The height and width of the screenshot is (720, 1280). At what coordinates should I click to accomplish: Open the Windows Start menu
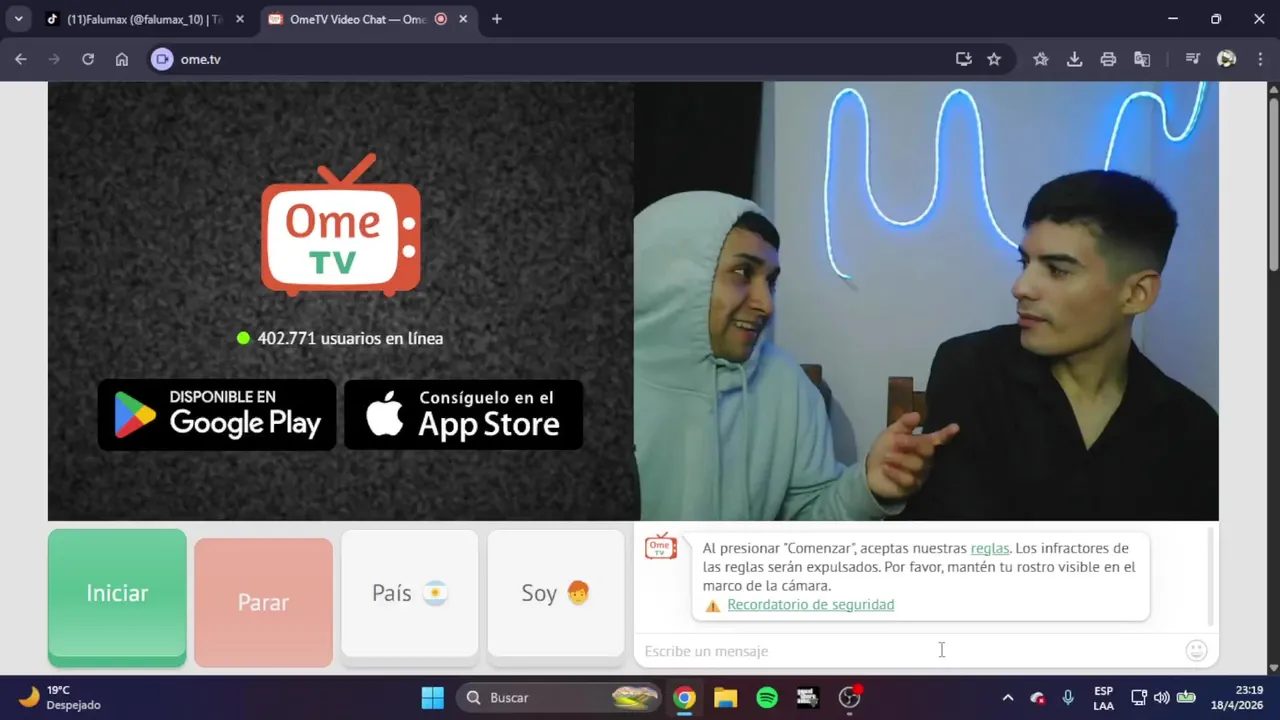click(x=433, y=698)
